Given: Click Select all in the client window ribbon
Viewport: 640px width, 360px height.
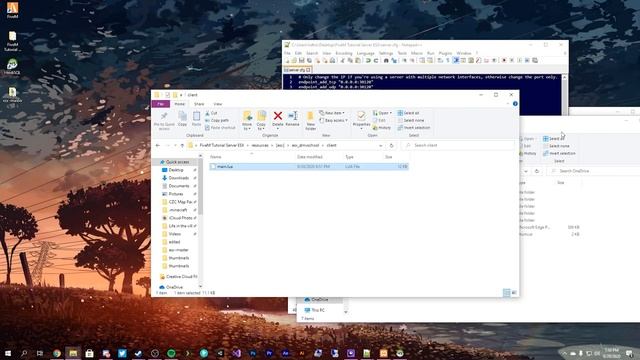Looking at the screenshot, I should tap(408, 113).
